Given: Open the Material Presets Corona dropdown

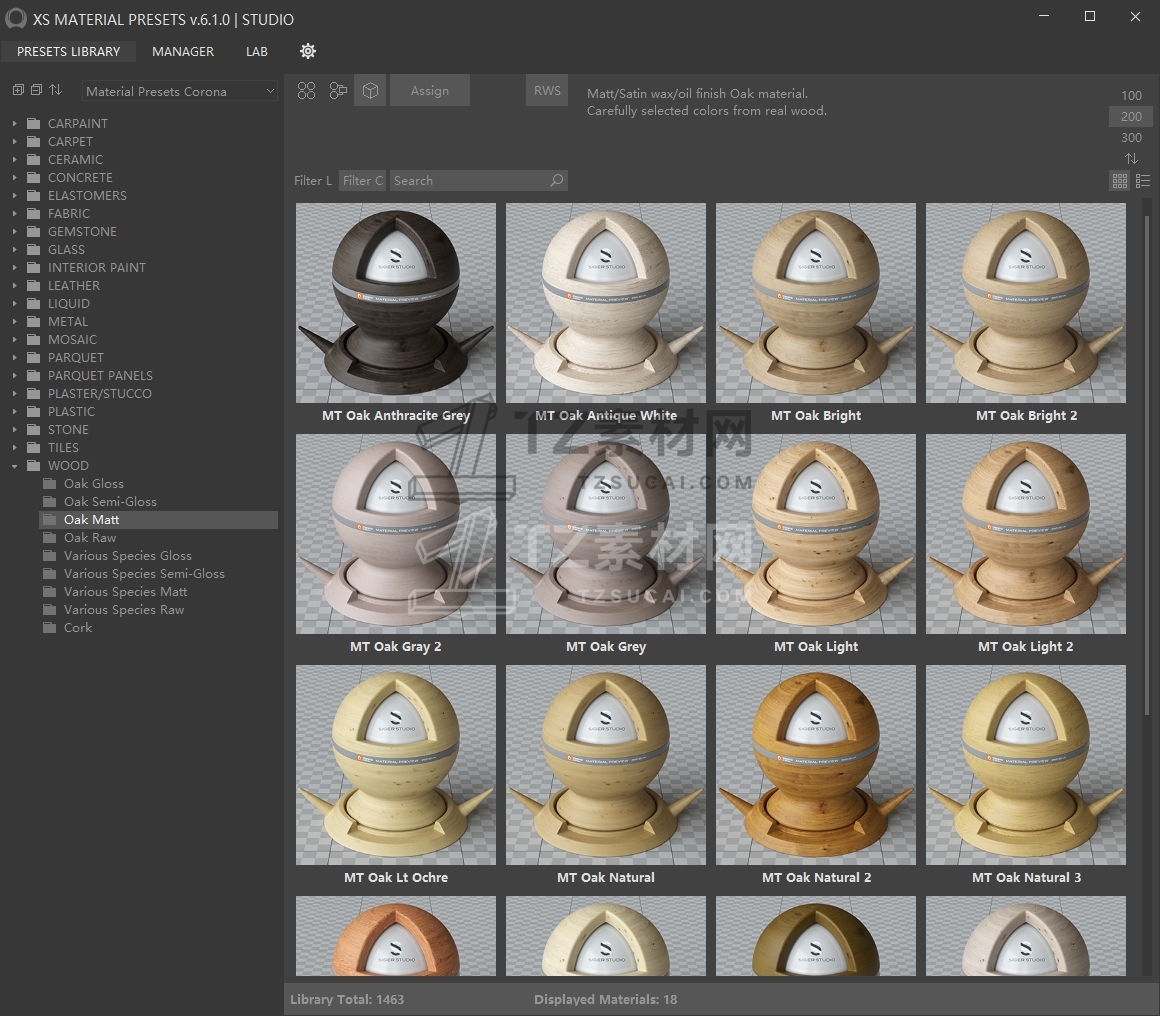Looking at the screenshot, I should click(x=180, y=91).
